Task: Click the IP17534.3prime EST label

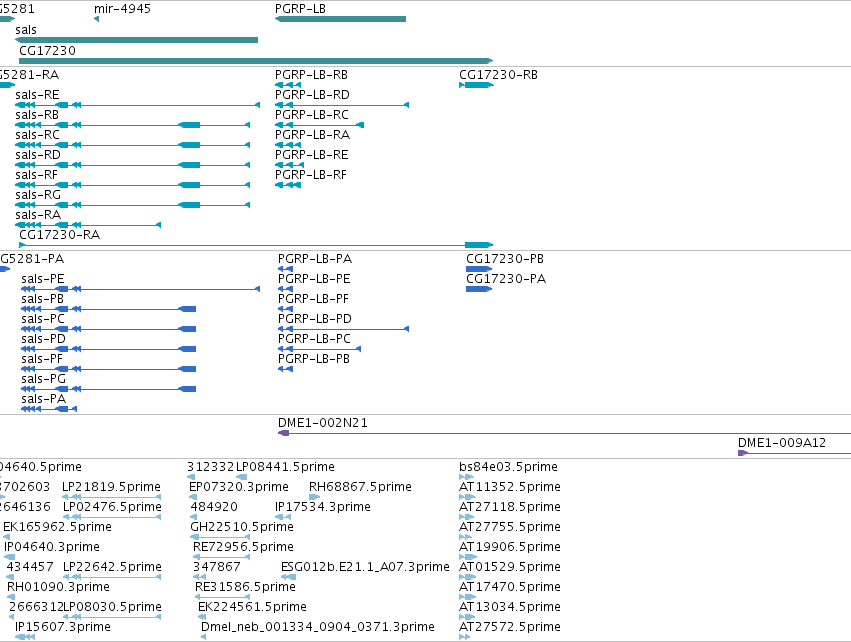Action: (323, 507)
